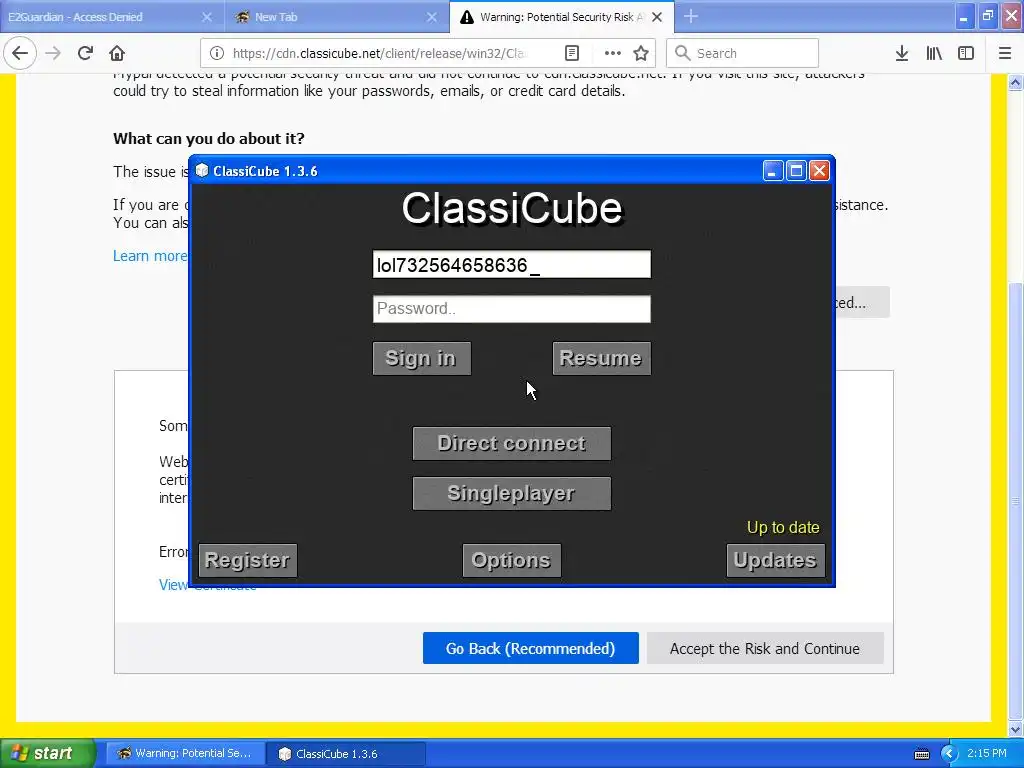Open the downloads panel
Viewport: 1024px width, 768px height.
pos(902,54)
